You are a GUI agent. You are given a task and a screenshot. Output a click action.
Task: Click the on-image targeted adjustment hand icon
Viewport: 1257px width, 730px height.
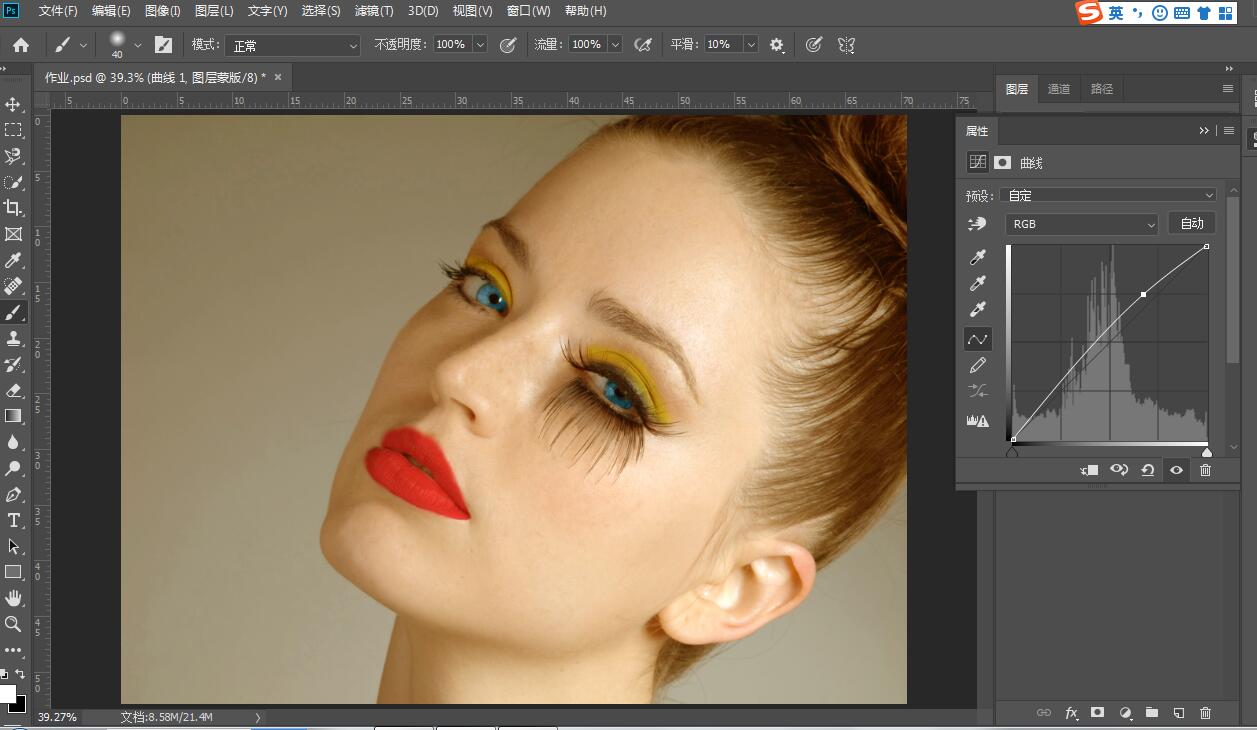pos(977,224)
